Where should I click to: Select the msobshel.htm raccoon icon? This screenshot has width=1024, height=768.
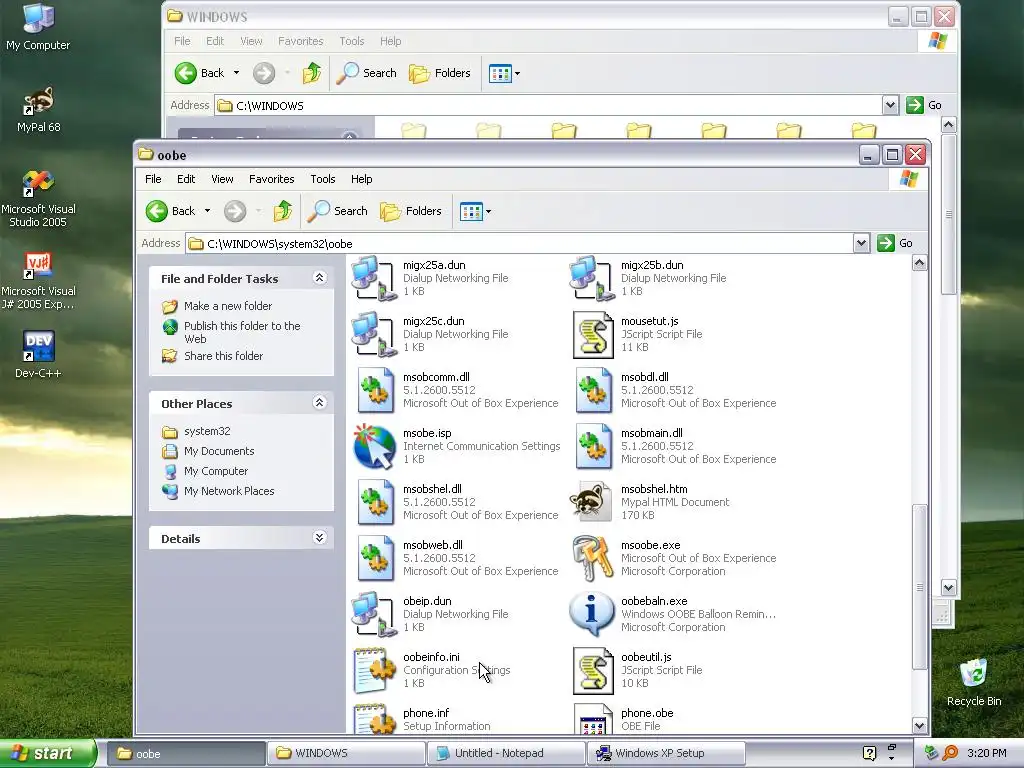[x=591, y=502]
